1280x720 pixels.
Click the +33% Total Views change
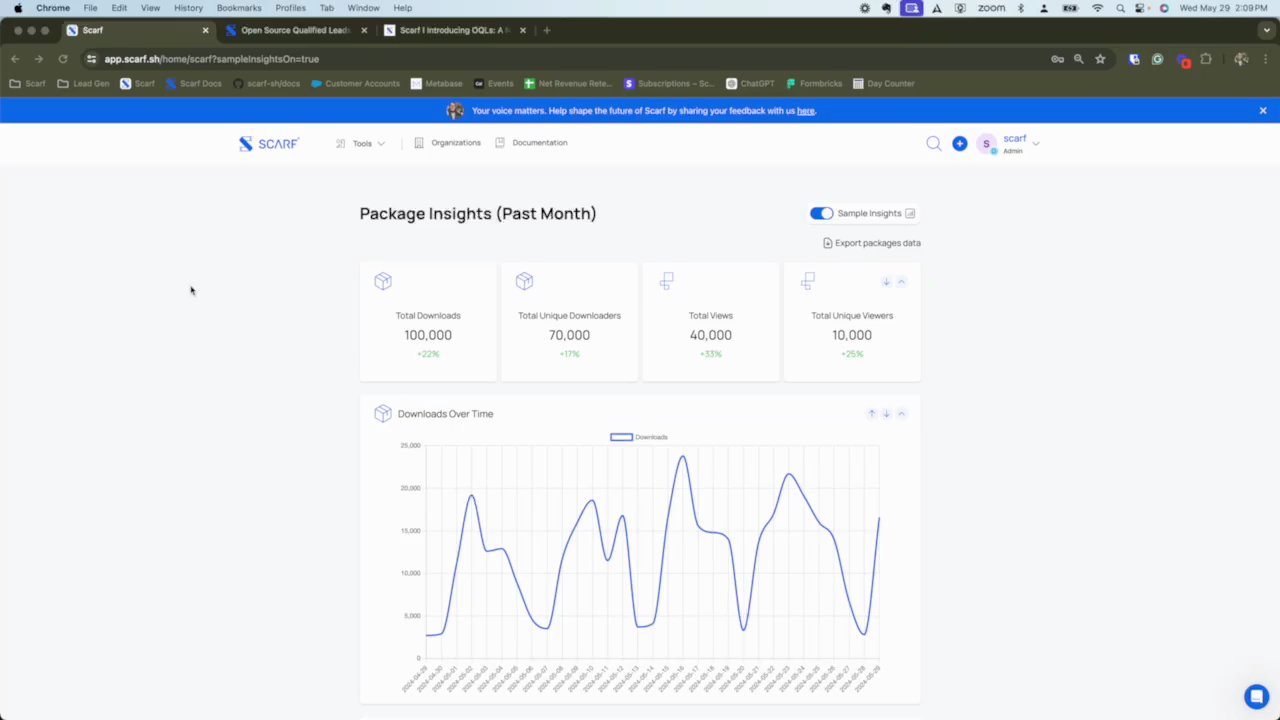coord(711,354)
